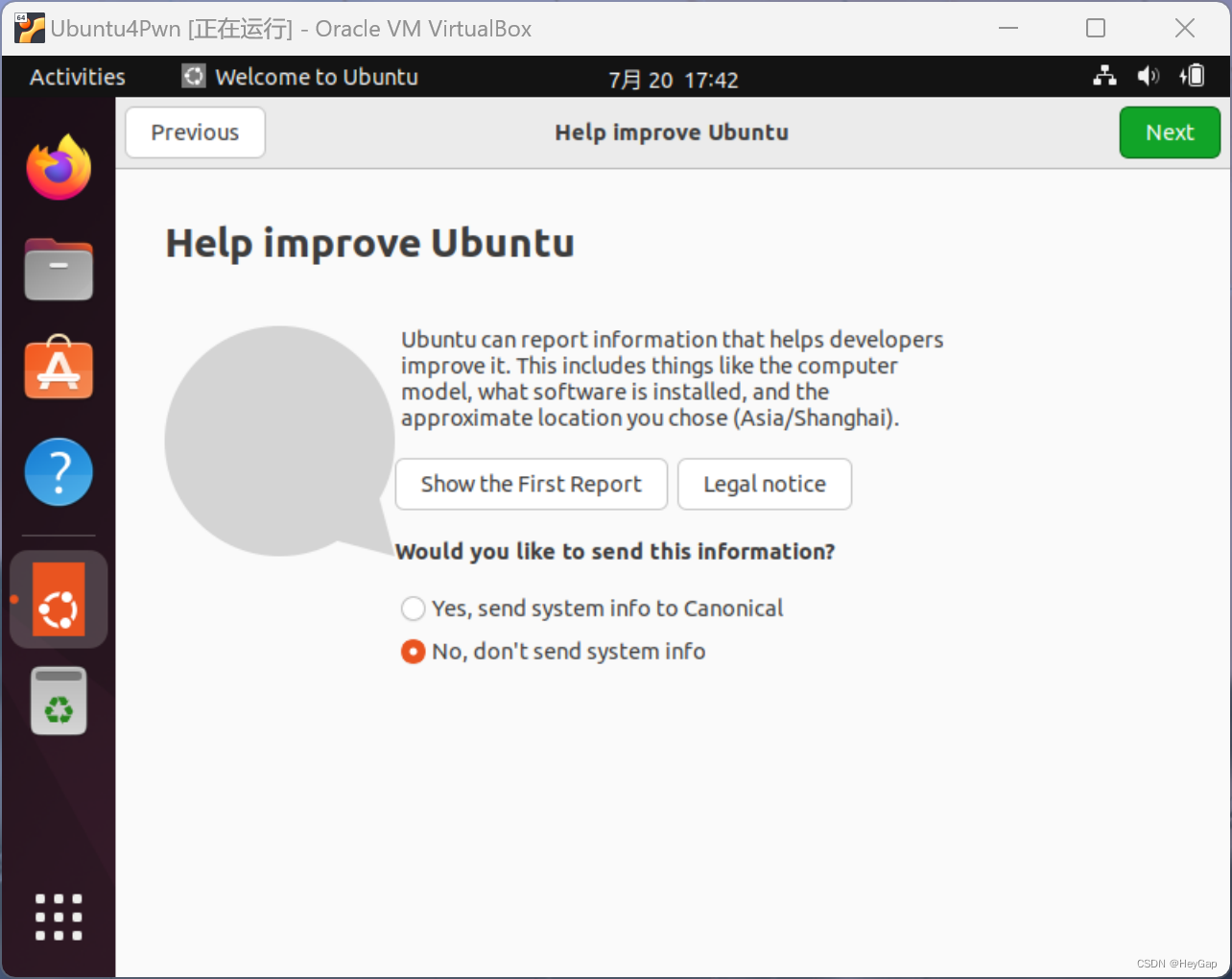Click the Welcome to Ubuntu top bar icon
Screen dimensions: 1232x979
coord(194,76)
